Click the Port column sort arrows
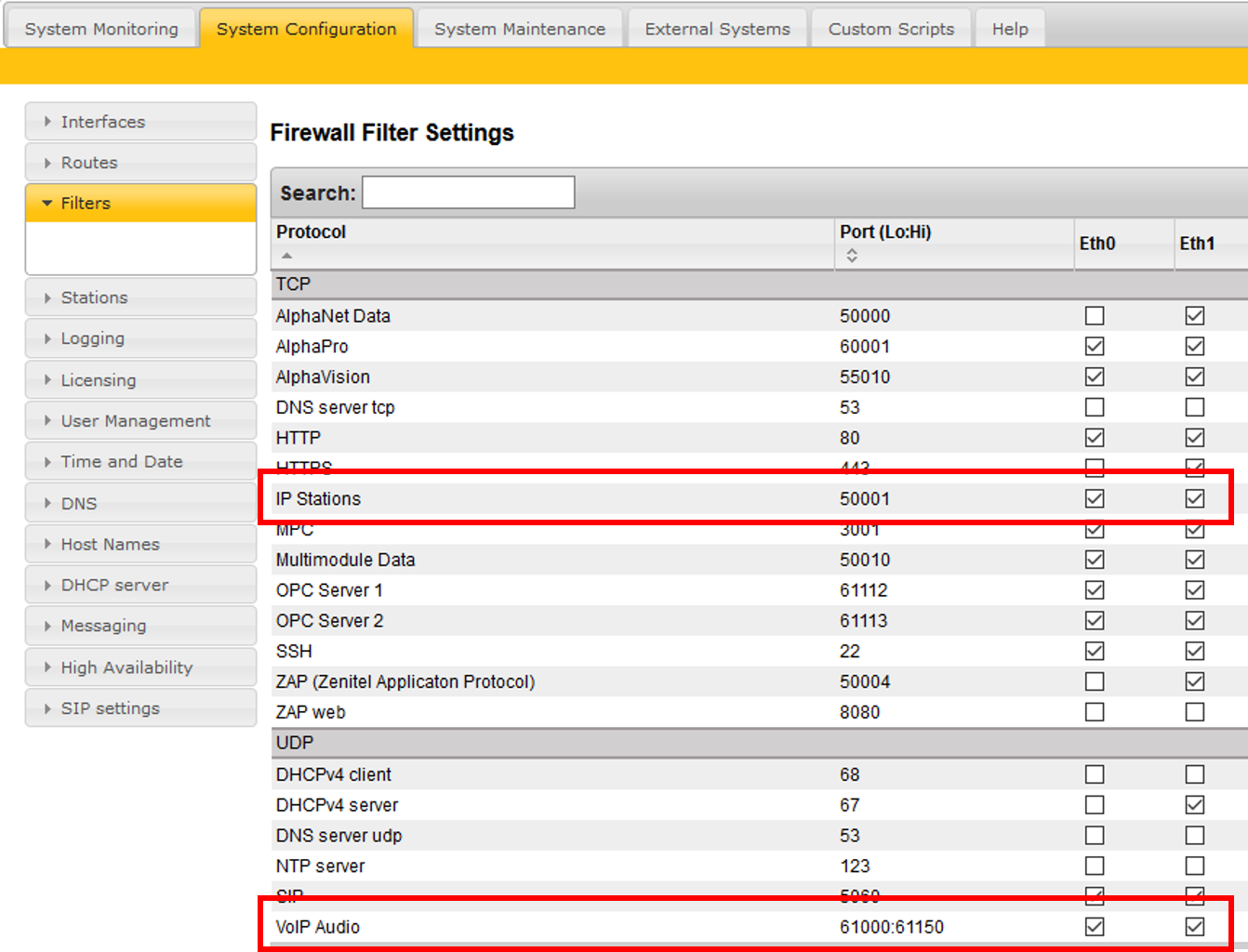 (852, 256)
